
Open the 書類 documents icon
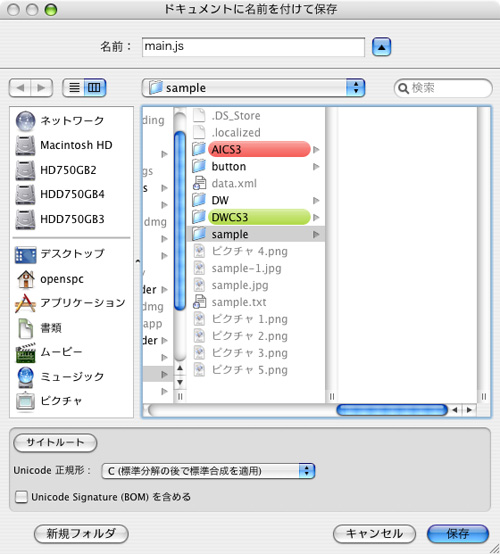click(x=25, y=328)
